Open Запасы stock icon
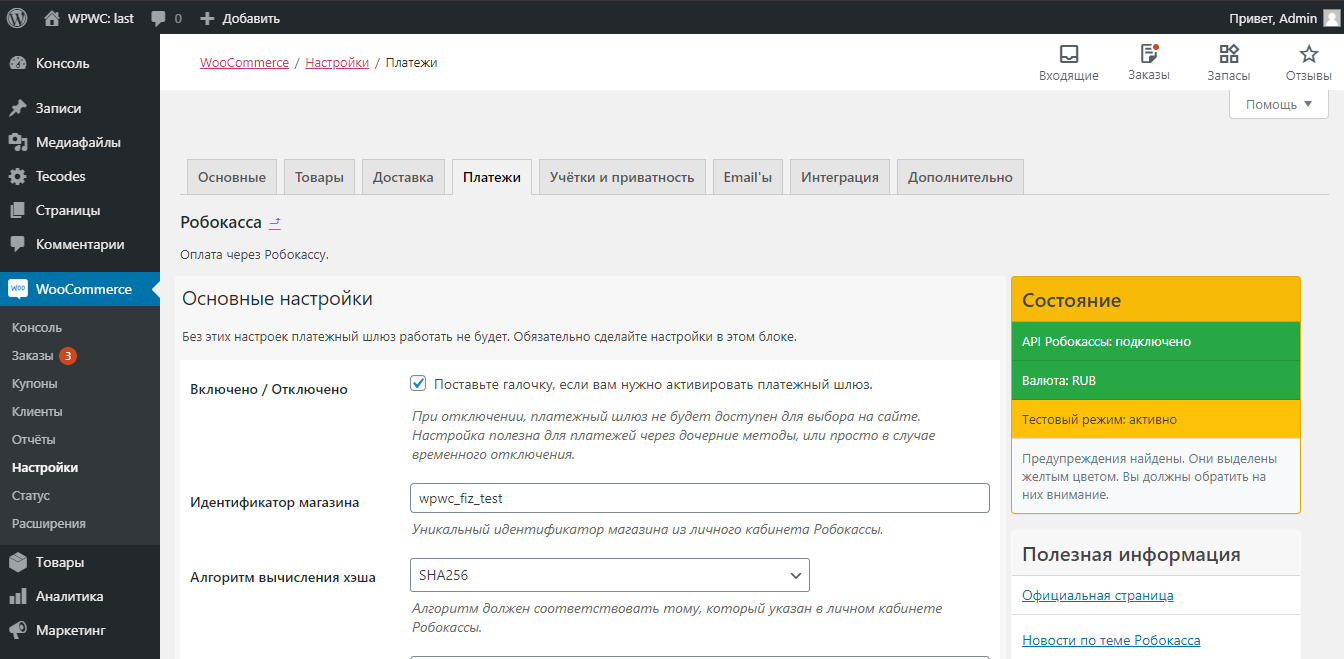Image resolution: width=1344 pixels, height=659 pixels. point(1229,54)
